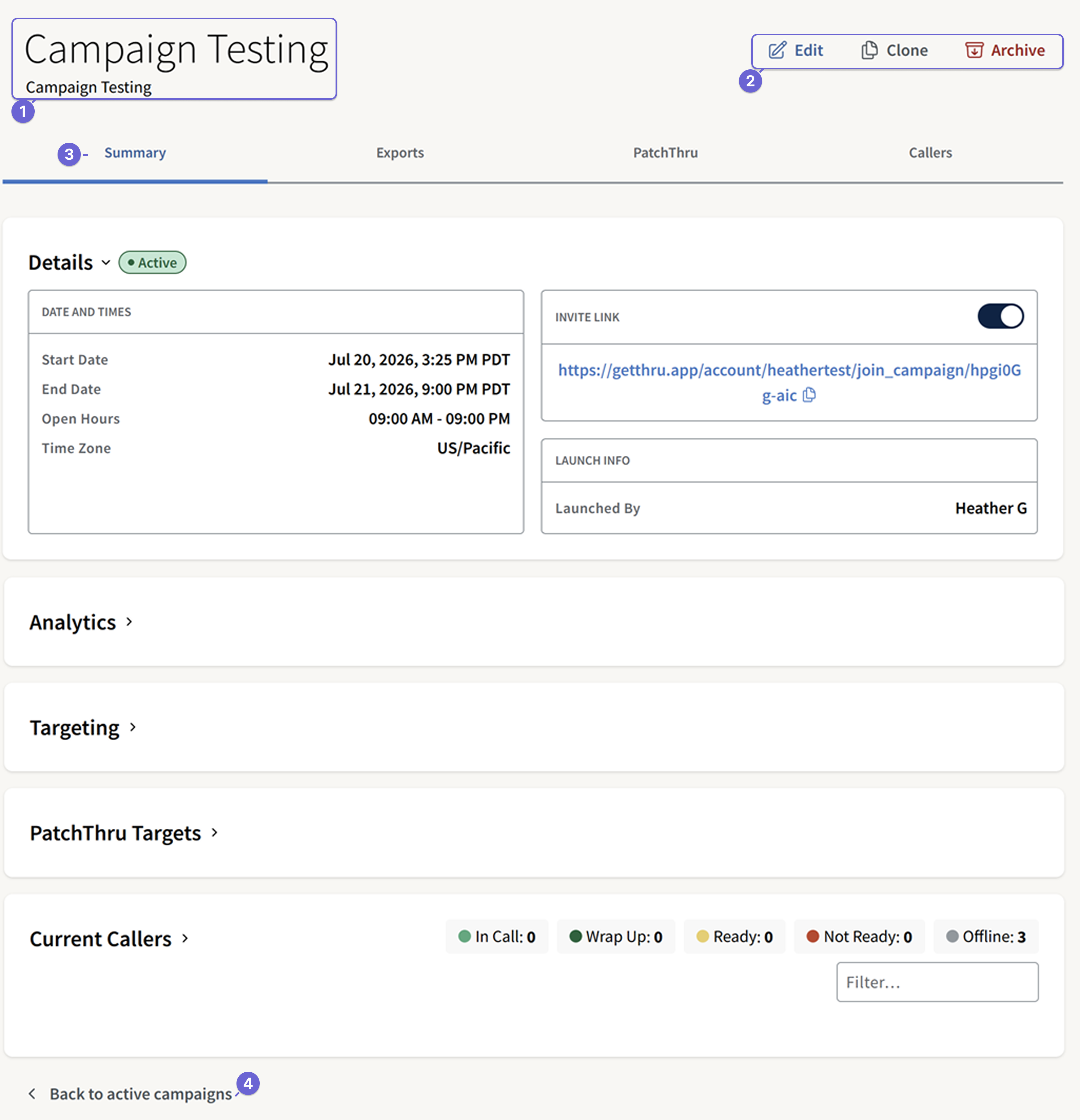The height and width of the screenshot is (1120, 1080).
Task: Open the Exports tab
Action: tap(400, 153)
